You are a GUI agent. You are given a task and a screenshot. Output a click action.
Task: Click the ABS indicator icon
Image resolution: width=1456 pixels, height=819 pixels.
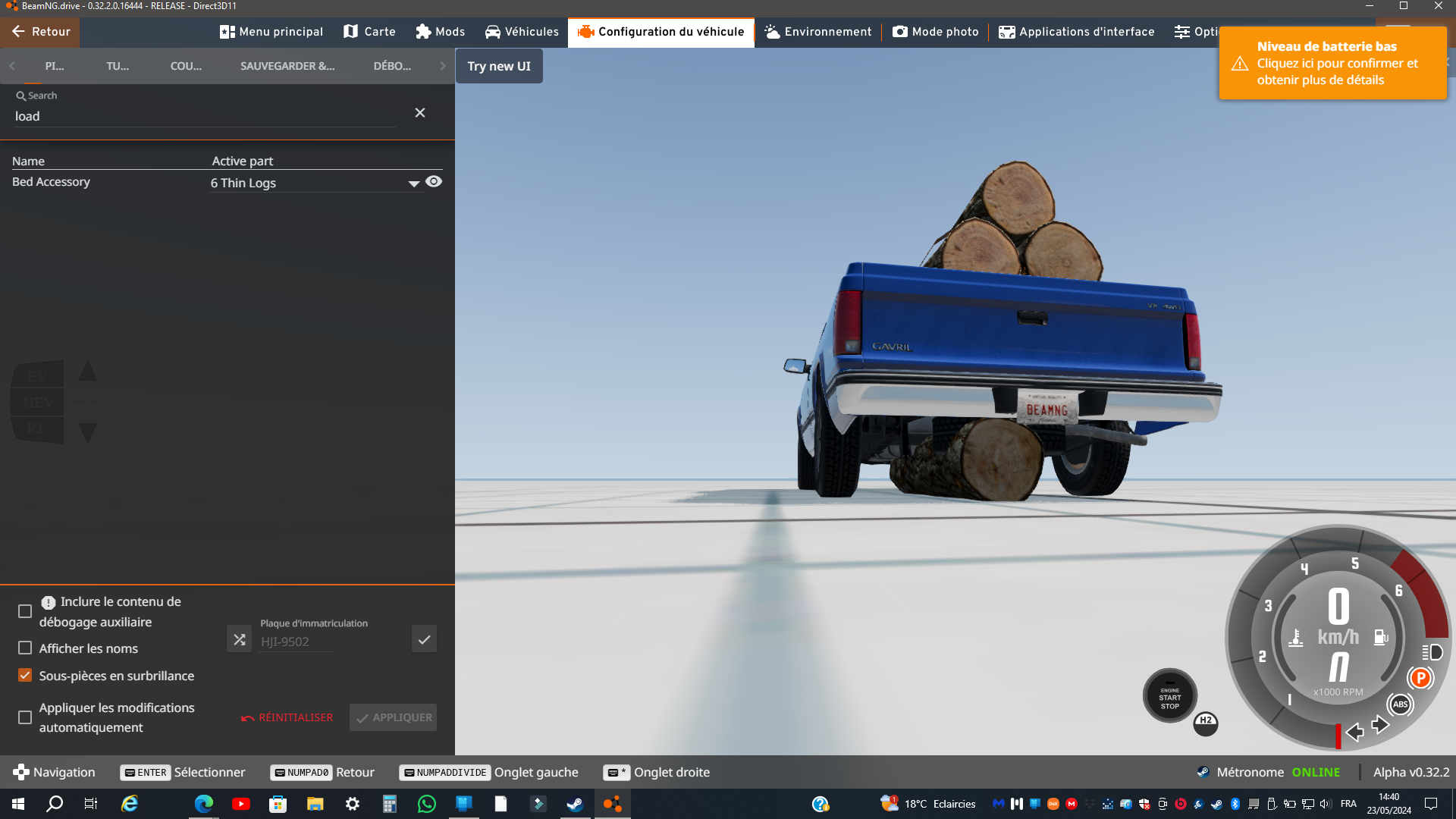click(1400, 704)
